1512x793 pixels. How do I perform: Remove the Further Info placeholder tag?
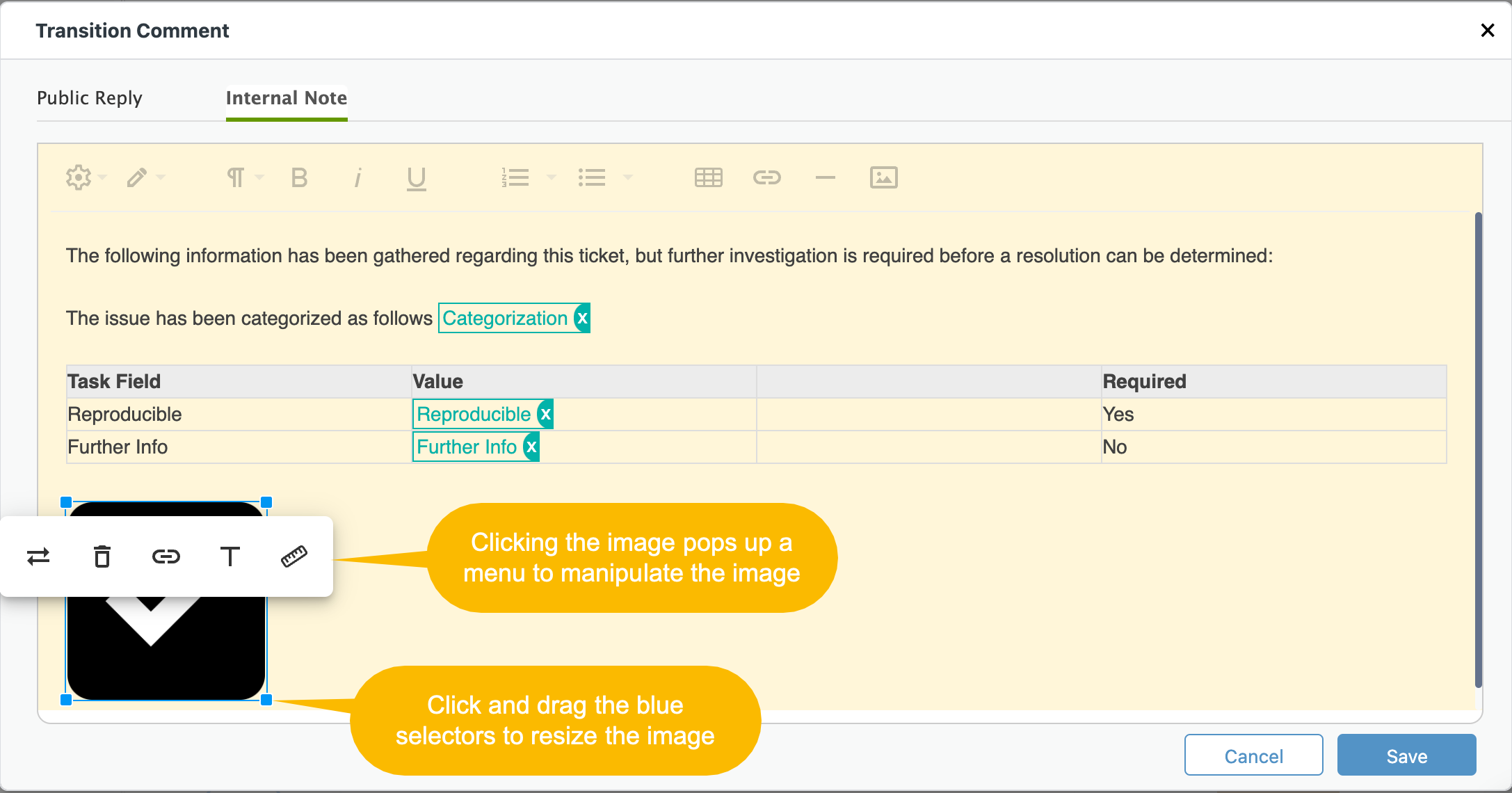(x=531, y=447)
